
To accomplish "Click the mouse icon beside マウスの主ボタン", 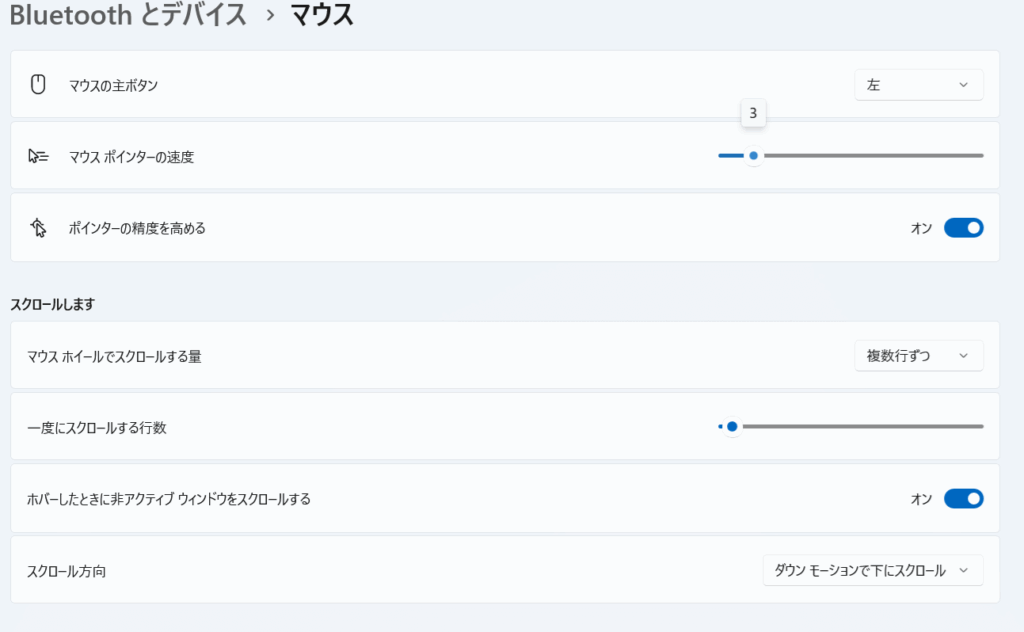I will coord(39,85).
